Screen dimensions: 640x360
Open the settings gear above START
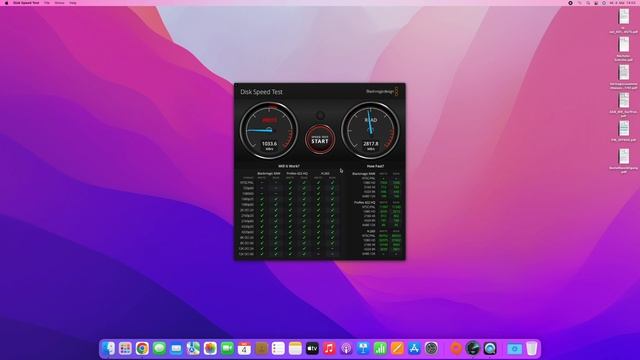(320, 116)
